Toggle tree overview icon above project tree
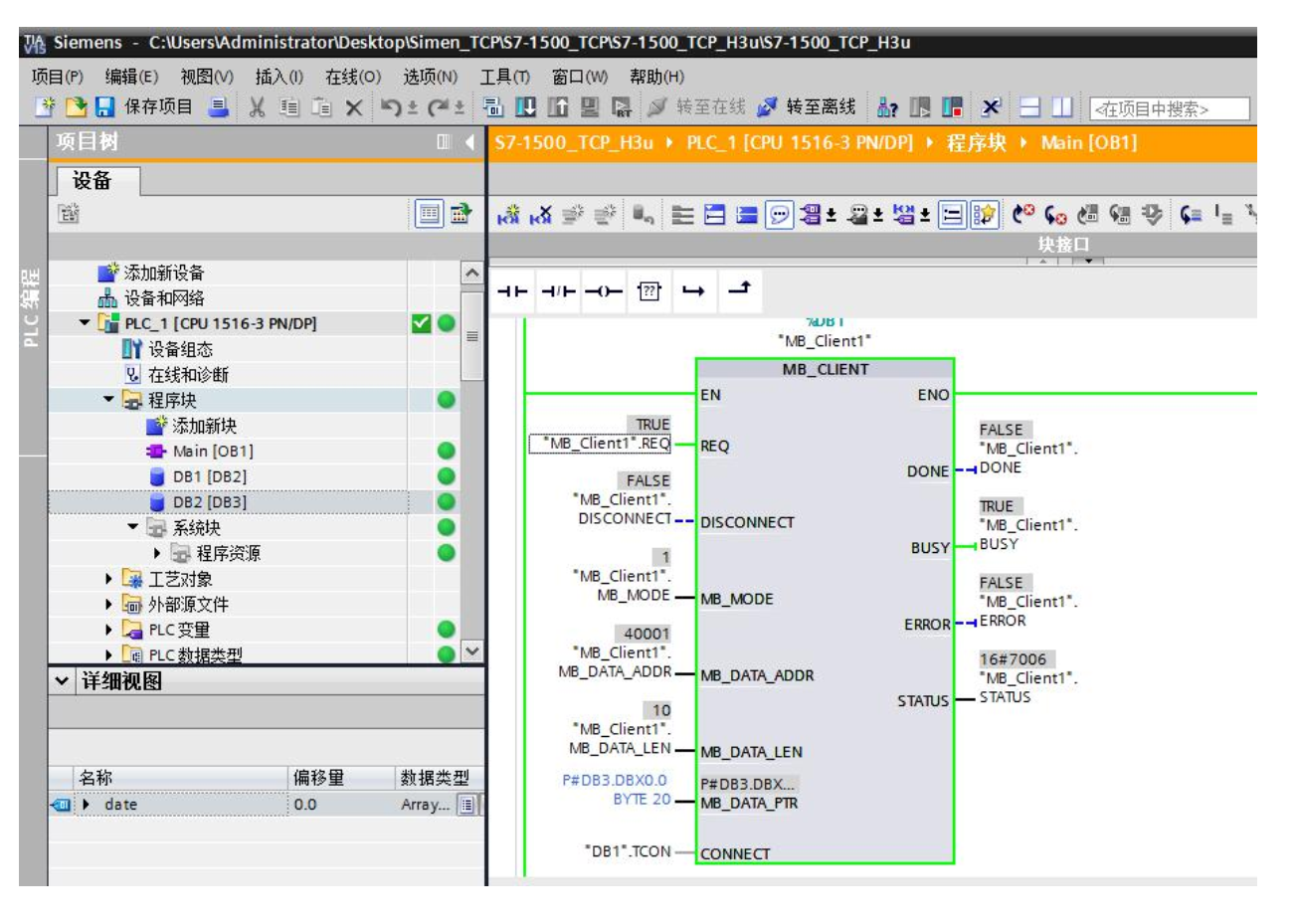 (429, 213)
